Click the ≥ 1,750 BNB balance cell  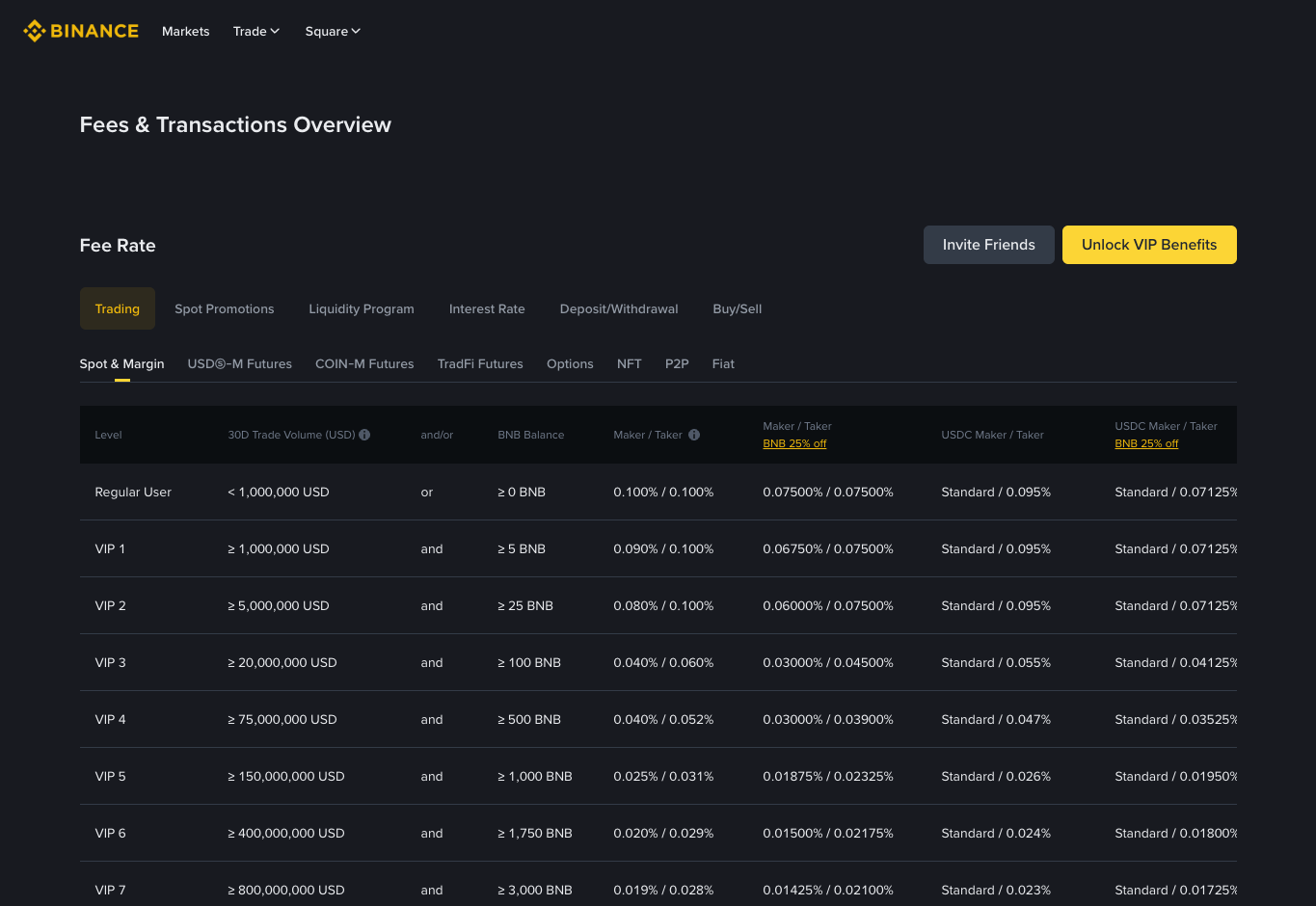[x=535, y=834]
